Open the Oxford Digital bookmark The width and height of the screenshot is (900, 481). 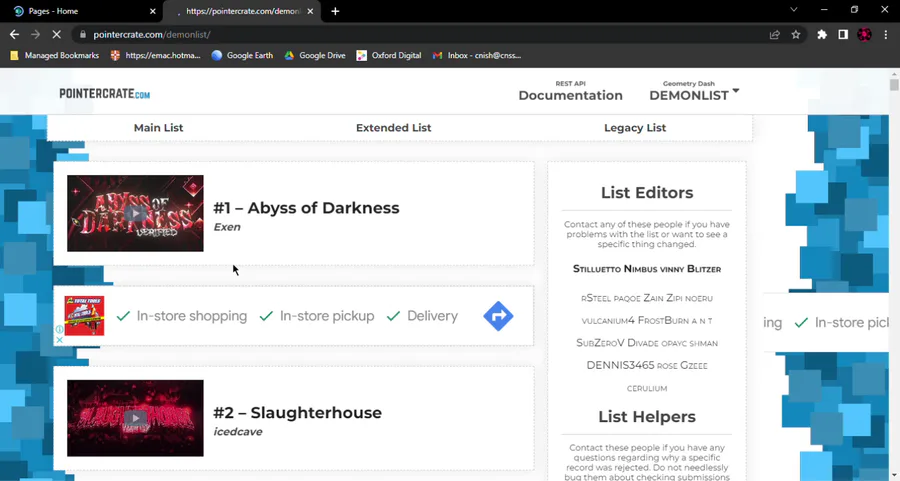[389, 56]
